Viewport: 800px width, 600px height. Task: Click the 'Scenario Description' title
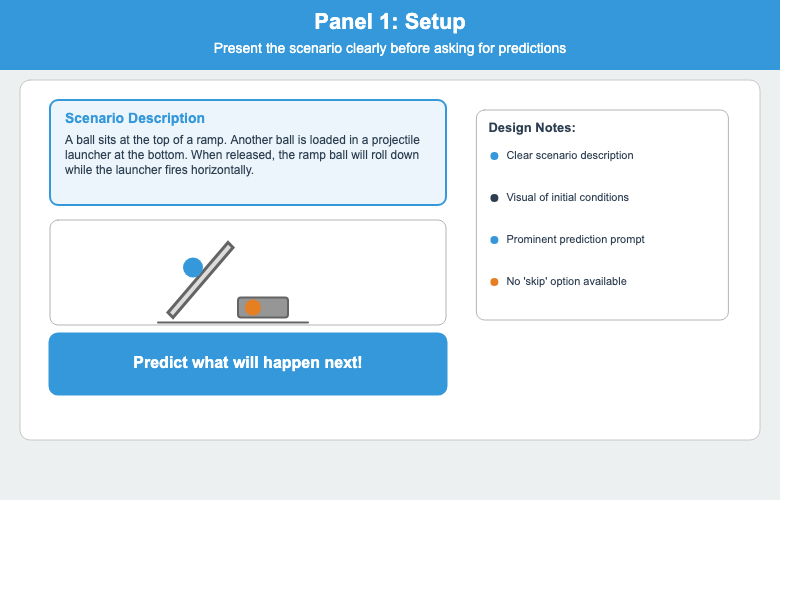(135, 118)
